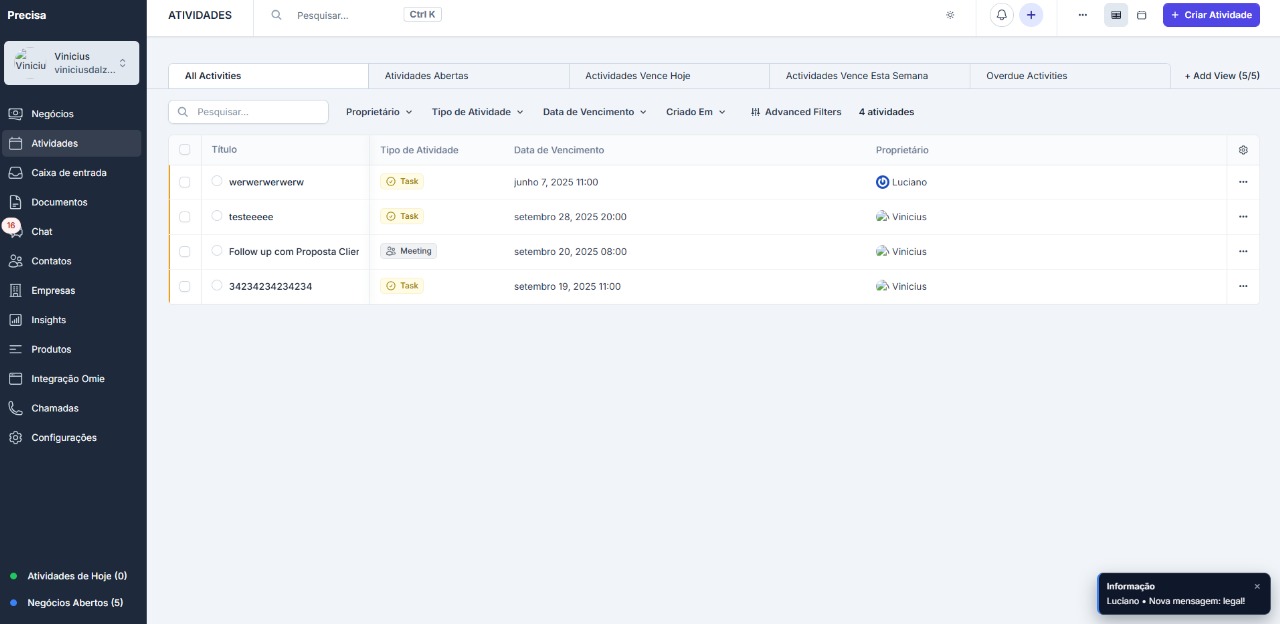Tick the checkbox for testeeeee row
Screen dimensions: 1280x624
[184, 216]
